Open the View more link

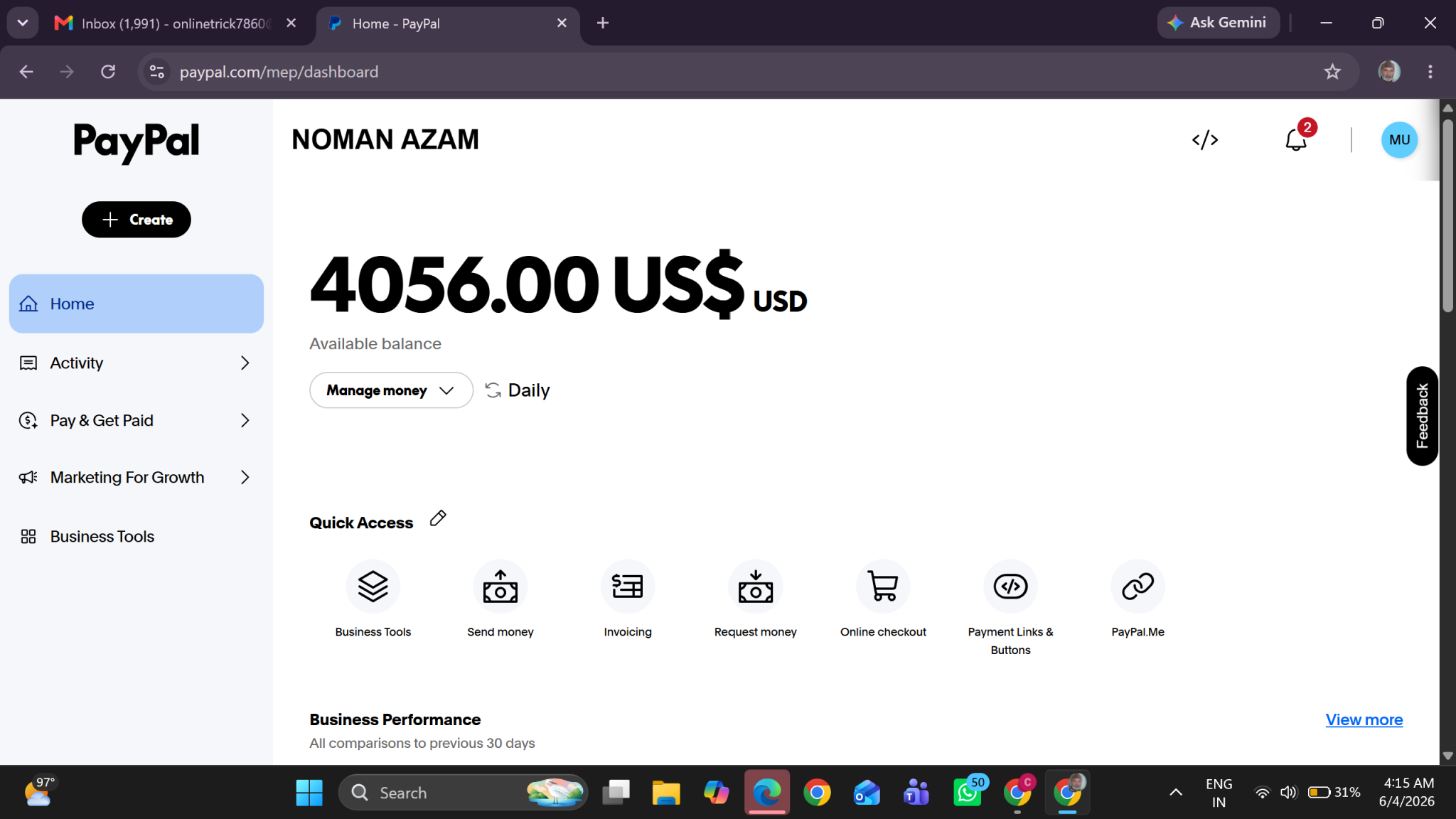pos(1364,719)
